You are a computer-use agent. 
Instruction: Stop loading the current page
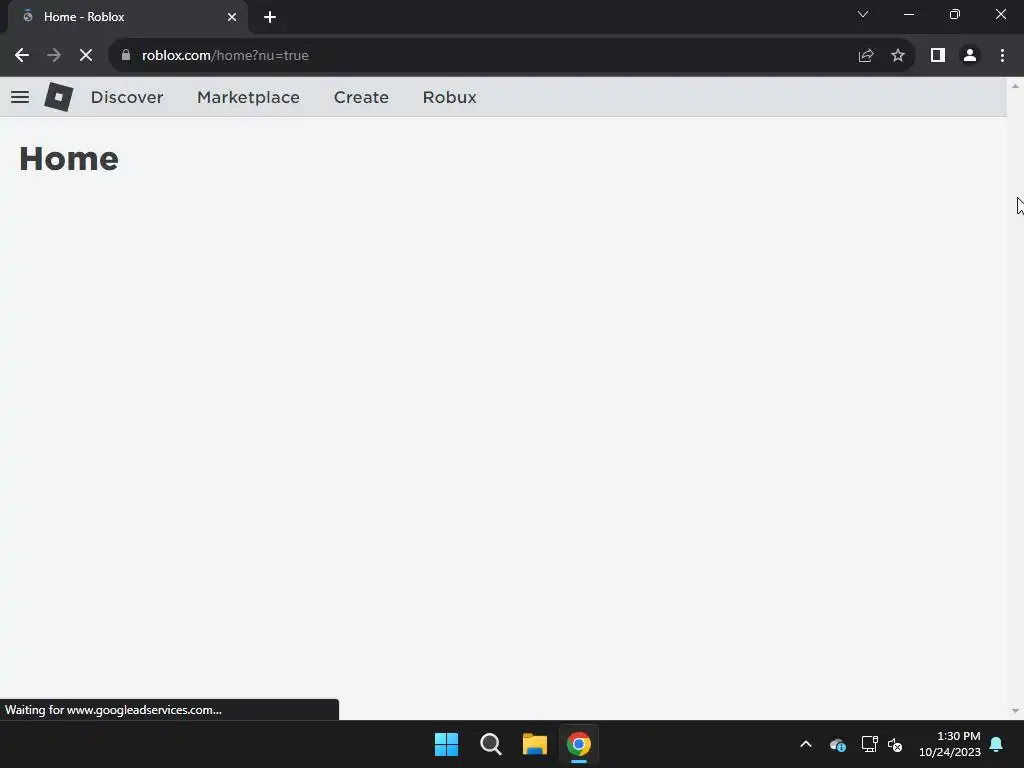(86, 56)
